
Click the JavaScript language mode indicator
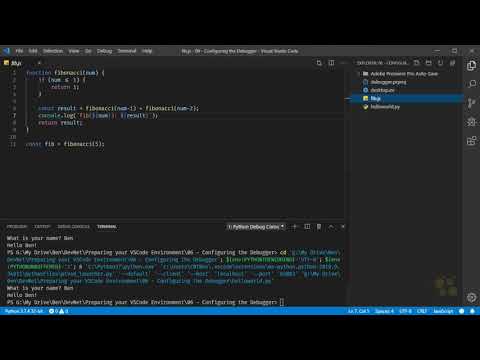(x=443, y=311)
